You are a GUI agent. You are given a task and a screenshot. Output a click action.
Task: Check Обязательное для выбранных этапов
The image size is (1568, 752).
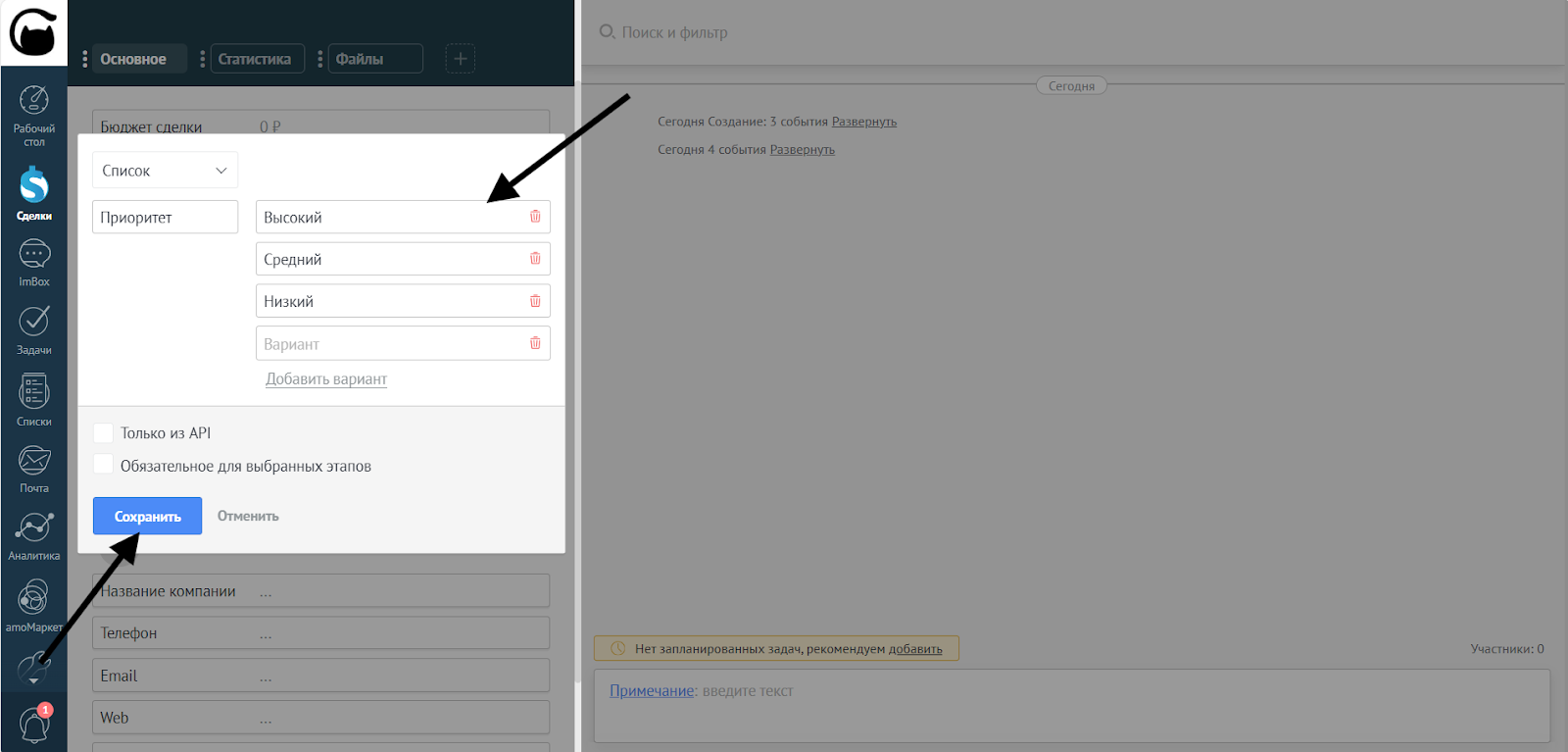pos(104,465)
